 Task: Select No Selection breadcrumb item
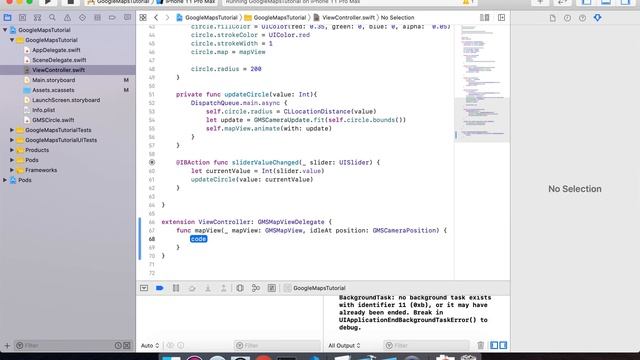coord(398,18)
